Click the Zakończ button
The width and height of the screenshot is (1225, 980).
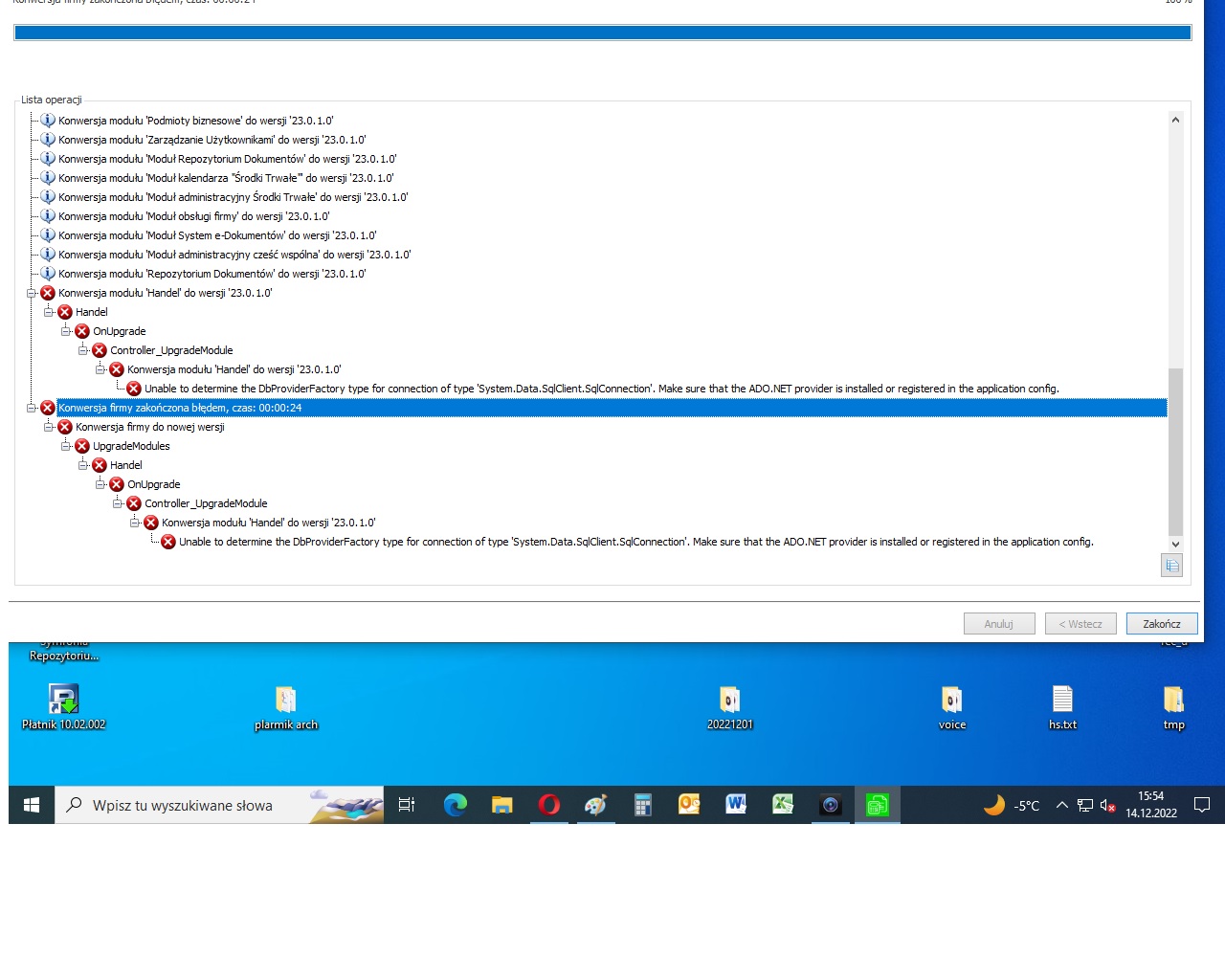click(x=1161, y=624)
